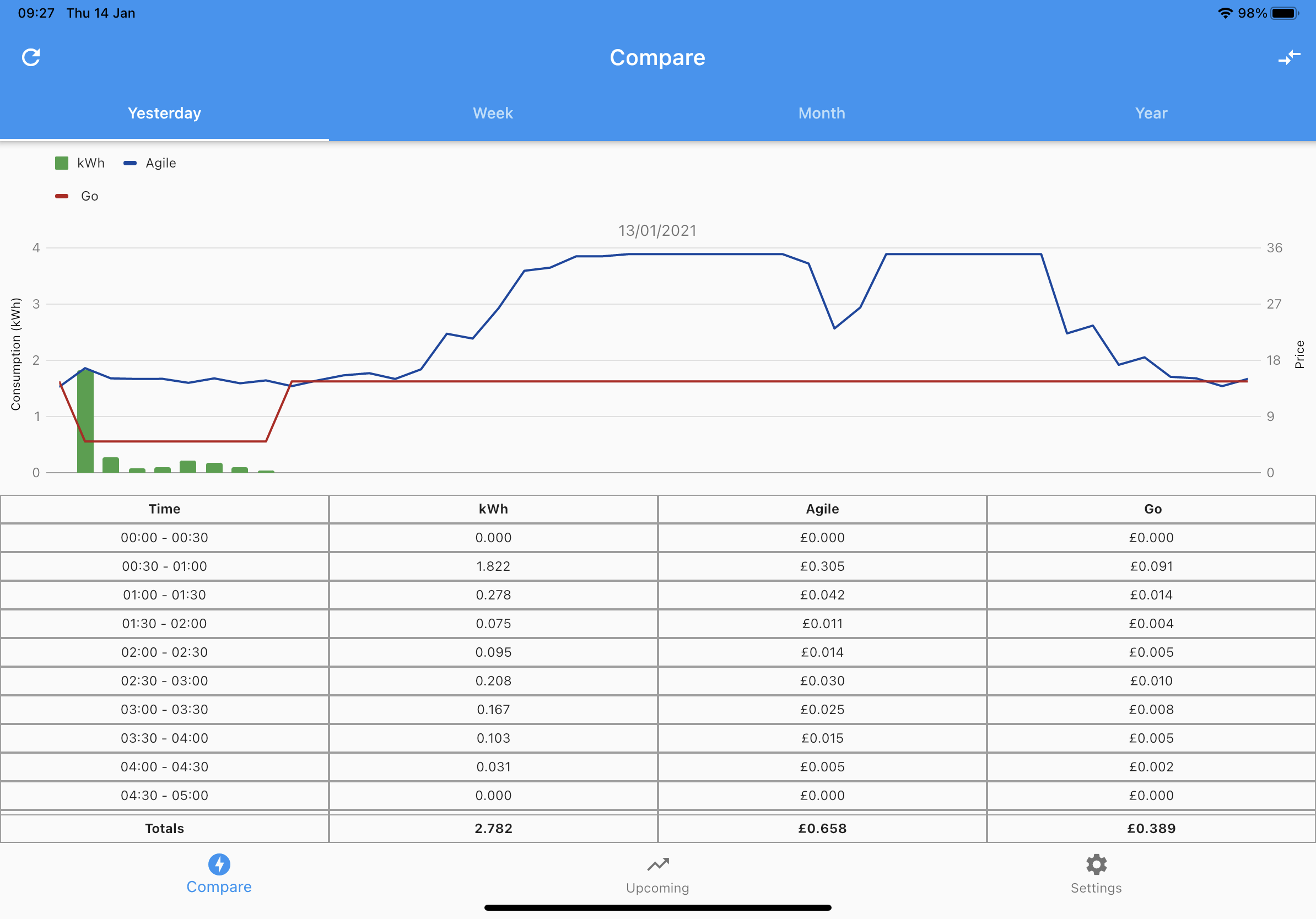Tap the £0.305 Agile cell
This screenshot has width=1316, height=919.
pyautogui.click(x=822, y=566)
